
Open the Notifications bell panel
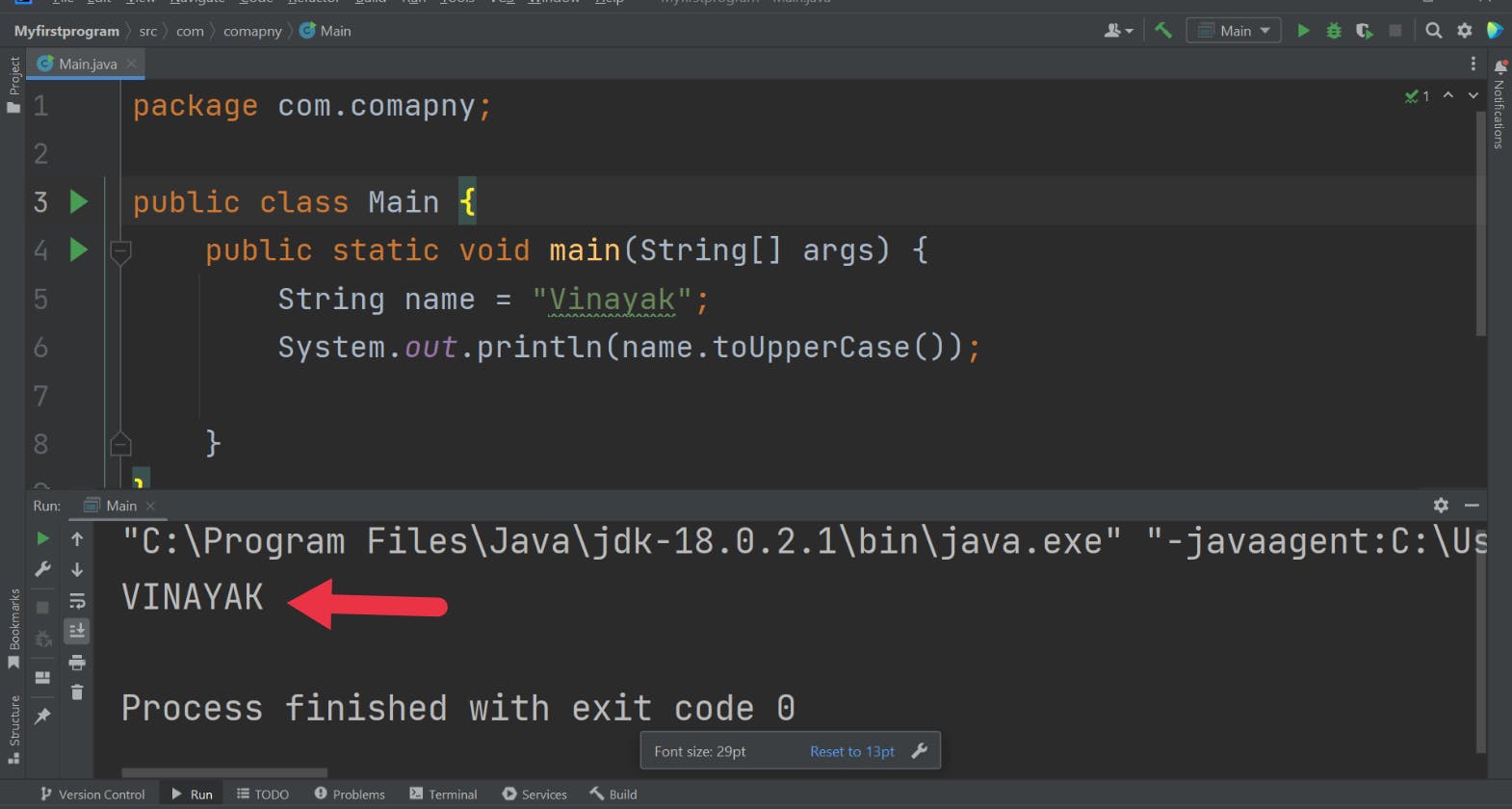point(1500,66)
